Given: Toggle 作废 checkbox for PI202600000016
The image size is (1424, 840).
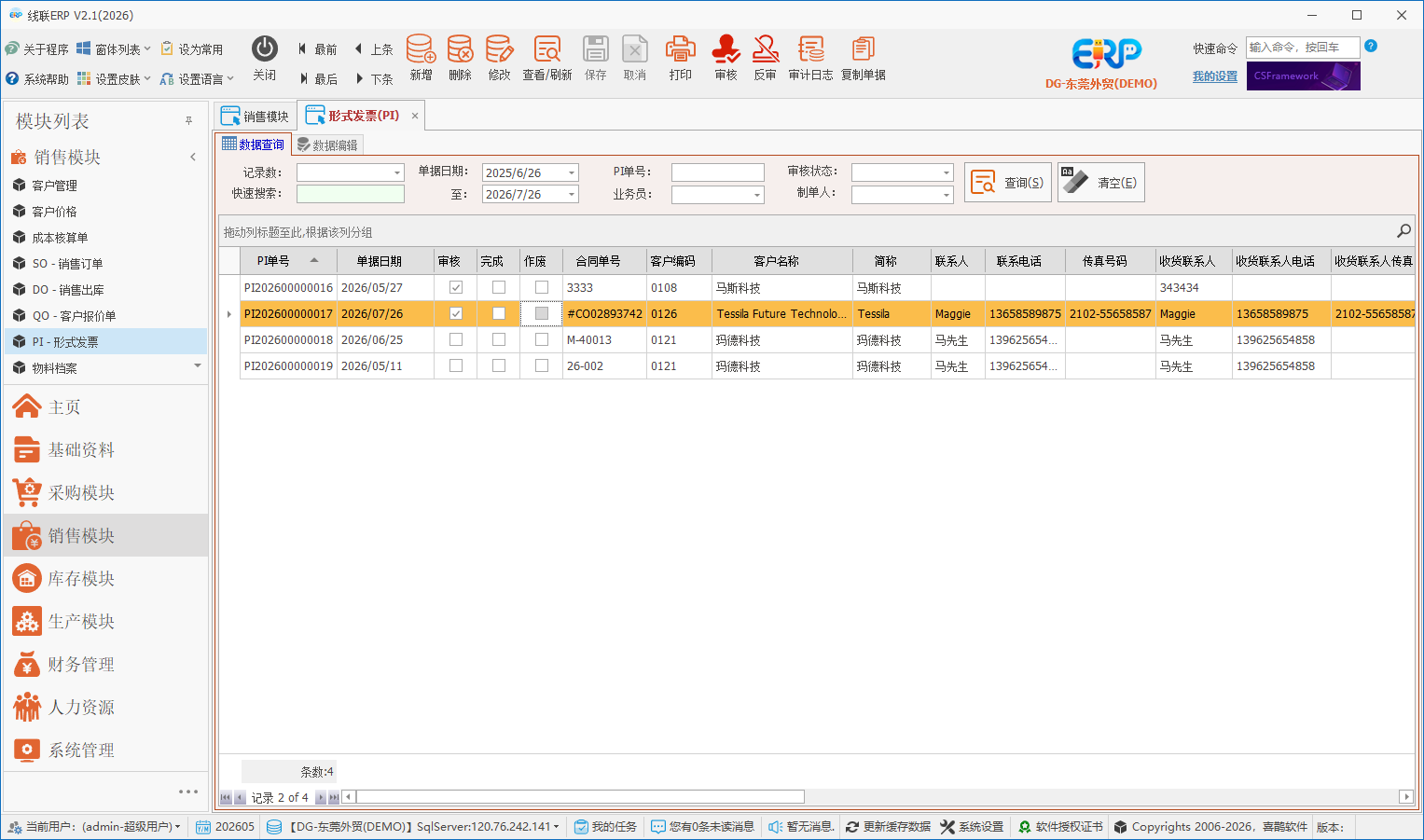Looking at the screenshot, I should pos(542,287).
